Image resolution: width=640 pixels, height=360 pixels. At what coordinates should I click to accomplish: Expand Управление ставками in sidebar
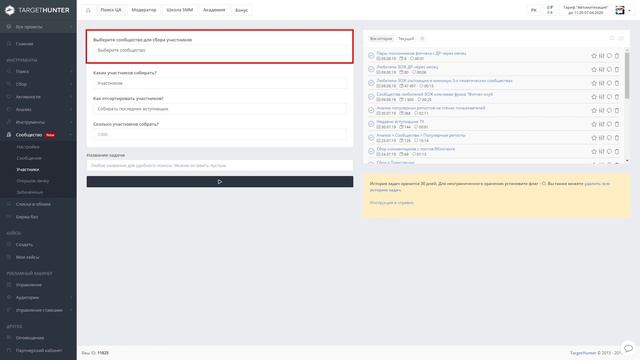pyautogui.click(x=38, y=310)
